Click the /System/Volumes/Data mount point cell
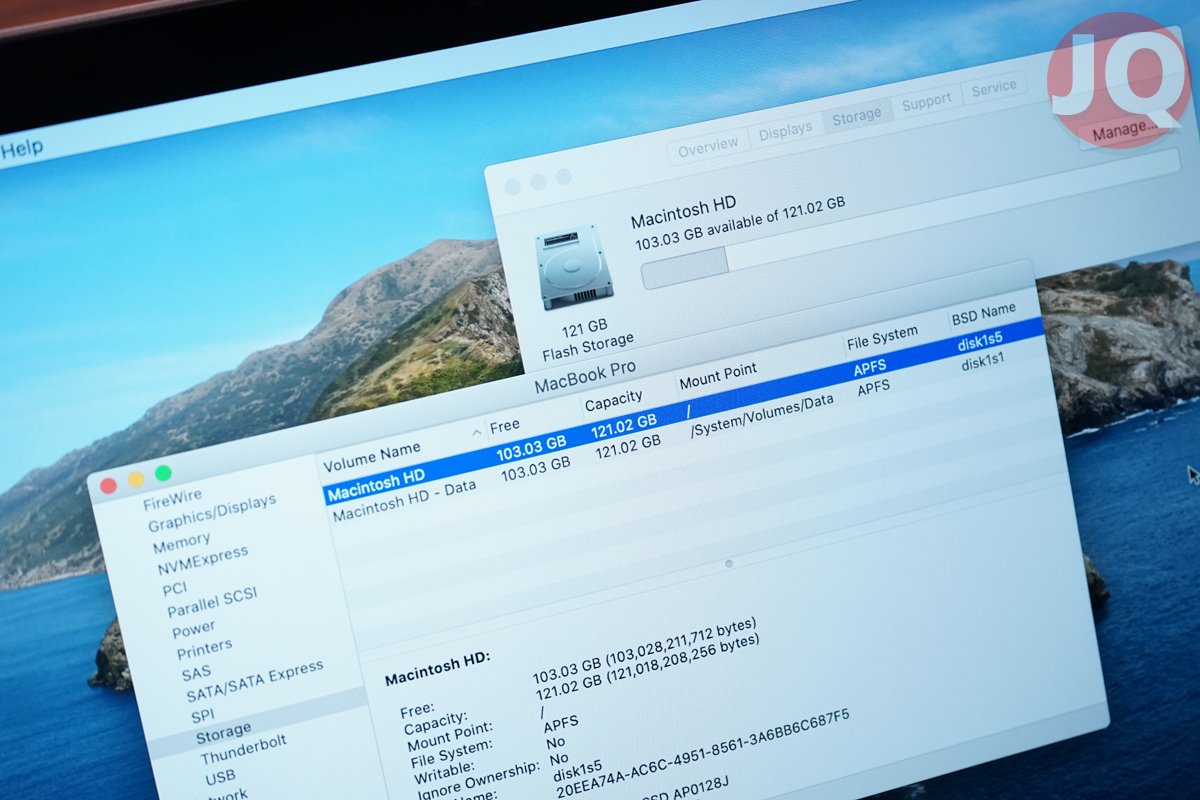The width and height of the screenshot is (1200, 800). coord(762,414)
